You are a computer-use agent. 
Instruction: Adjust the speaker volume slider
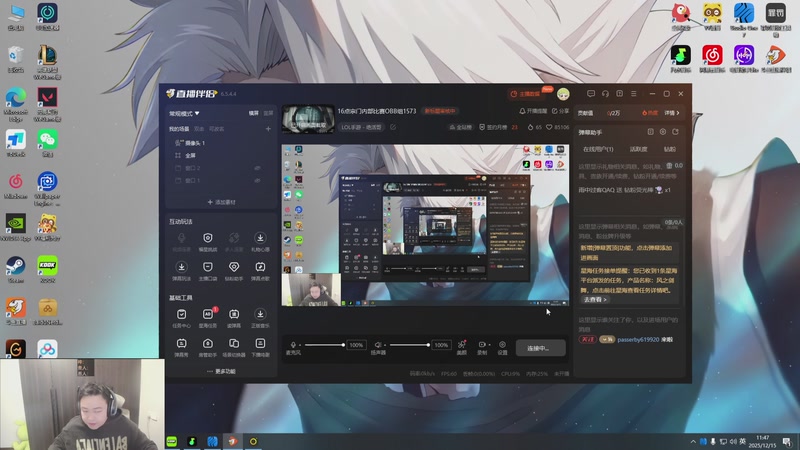[x=409, y=345]
